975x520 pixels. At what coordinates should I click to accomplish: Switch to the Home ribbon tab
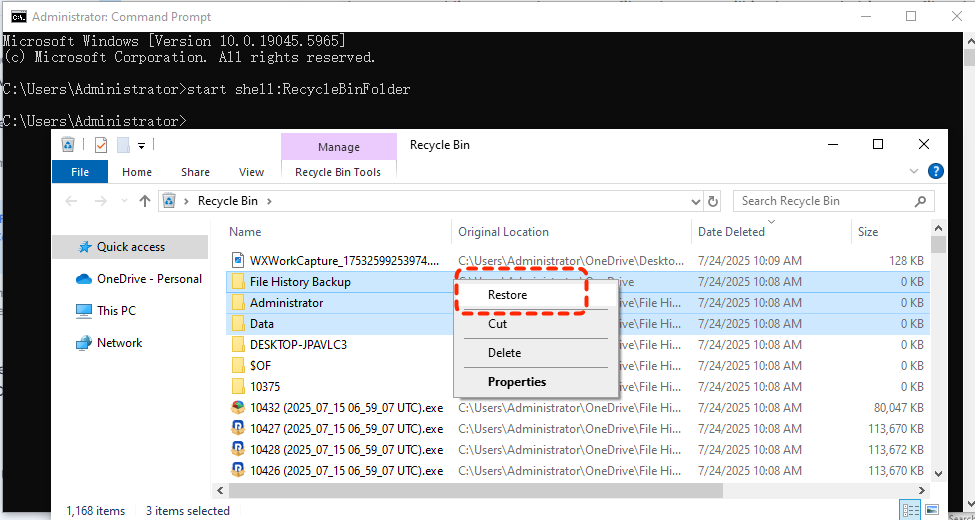(x=137, y=172)
